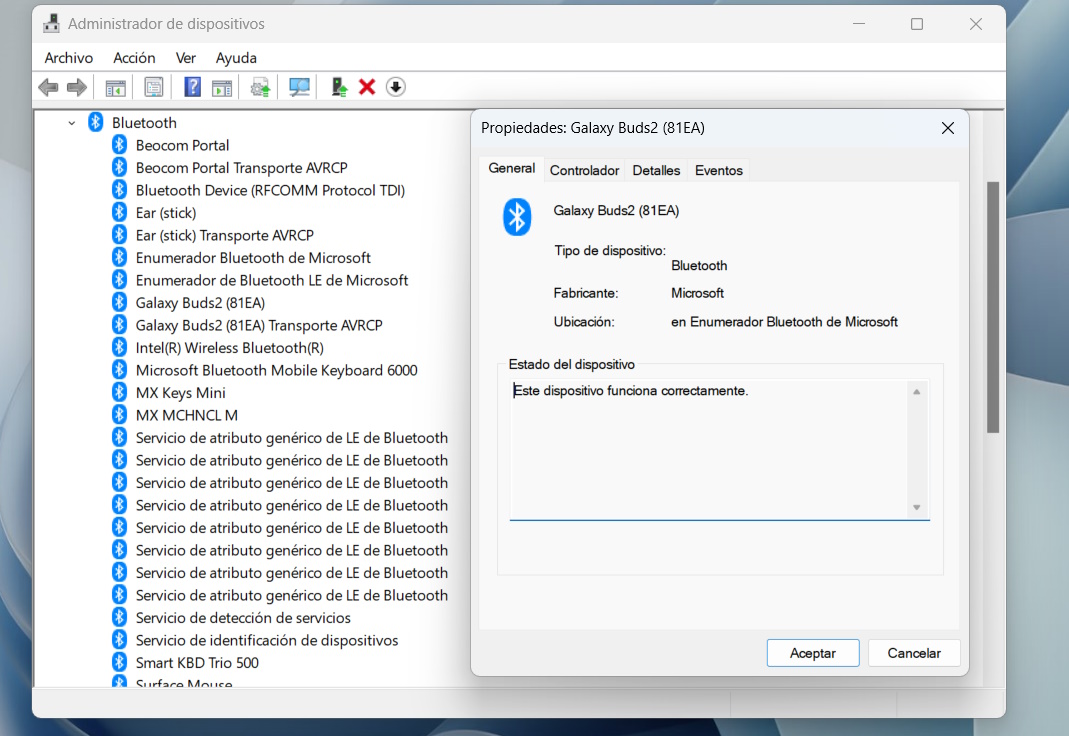Viewport: 1069px width, 736px height.
Task: Select Ear (stick) Transporte AVRCP
Action: coord(224,235)
